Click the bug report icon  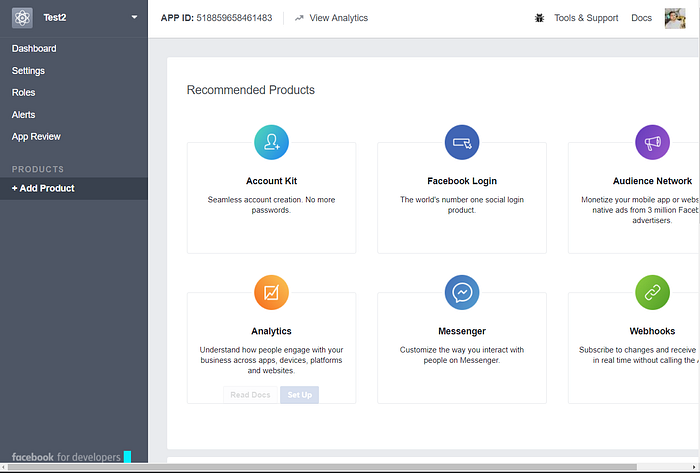[539, 18]
